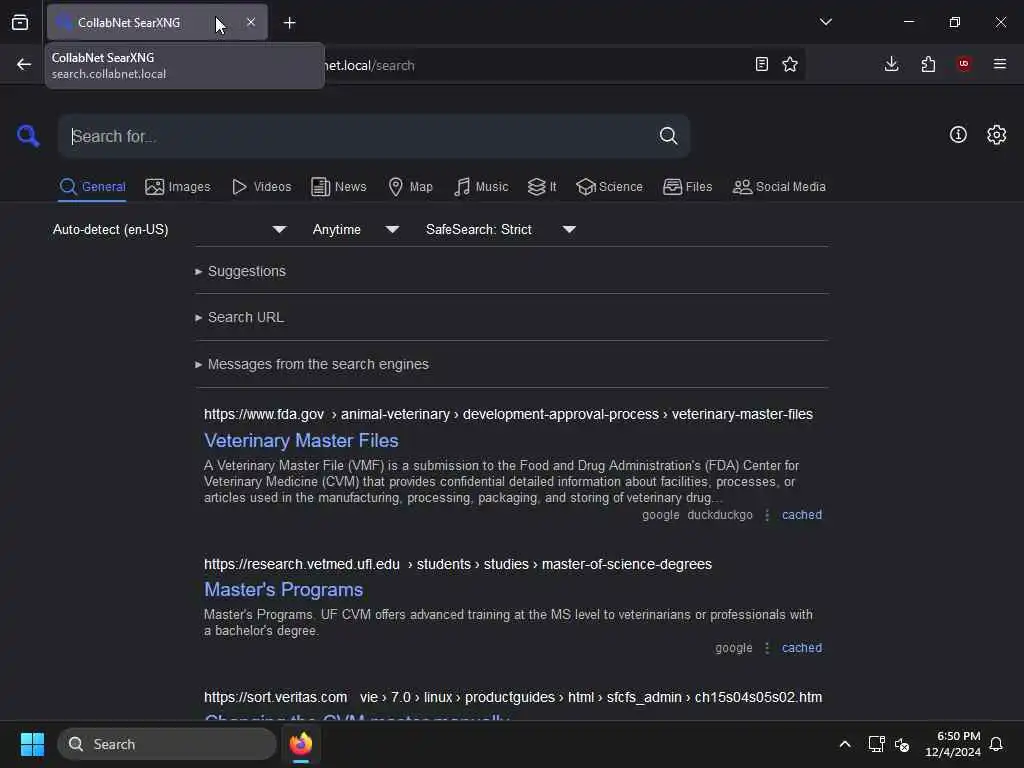Open the extensions puzzle icon
This screenshot has width=1024, height=768.
click(x=928, y=64)
